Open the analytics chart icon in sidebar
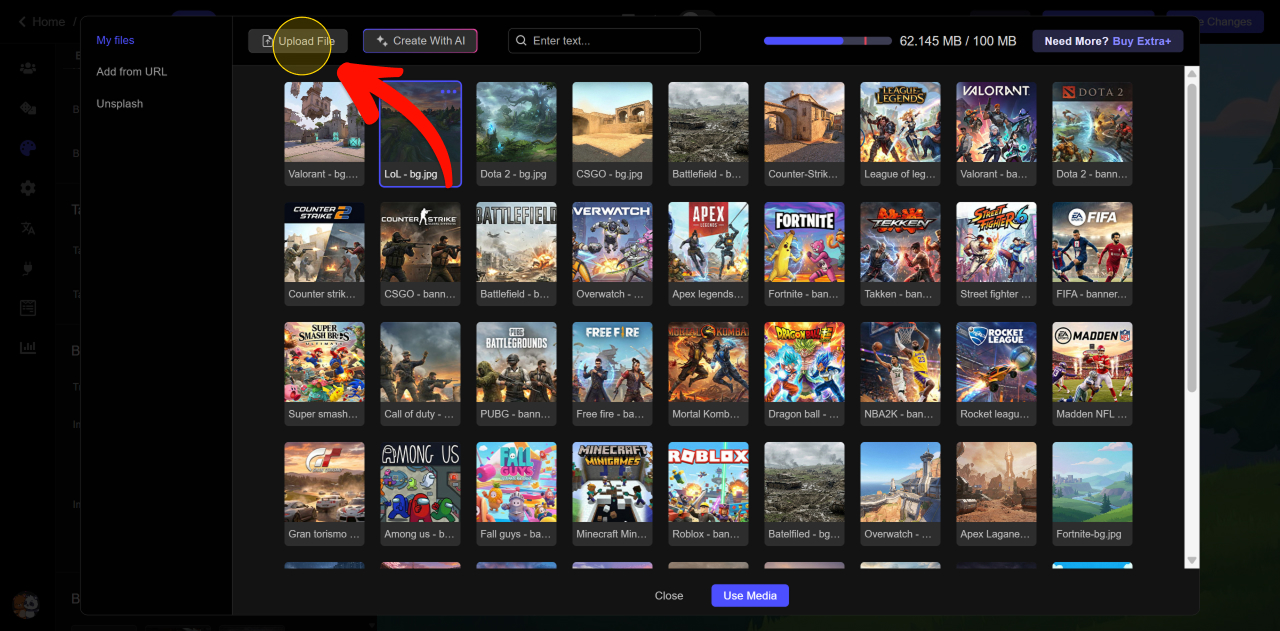Screen dimensions: 1280x631 tap(28, 348)
